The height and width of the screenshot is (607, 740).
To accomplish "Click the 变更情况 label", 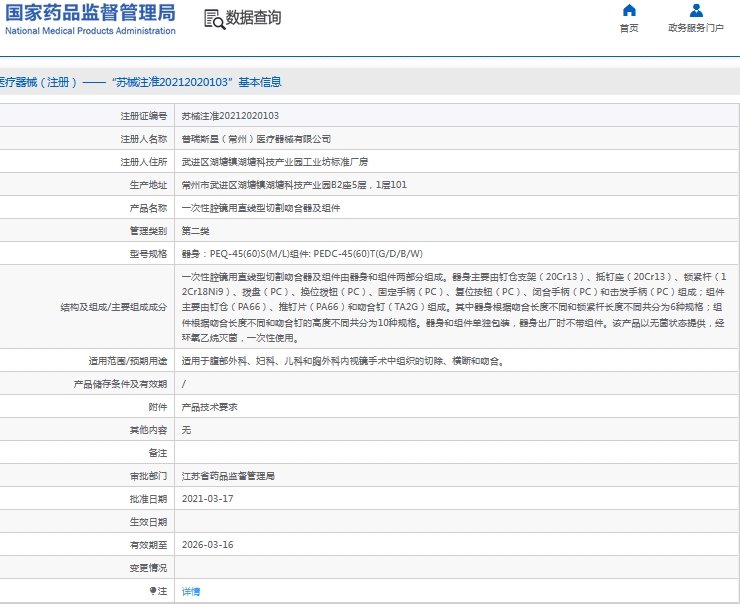I will coord(149,568).
